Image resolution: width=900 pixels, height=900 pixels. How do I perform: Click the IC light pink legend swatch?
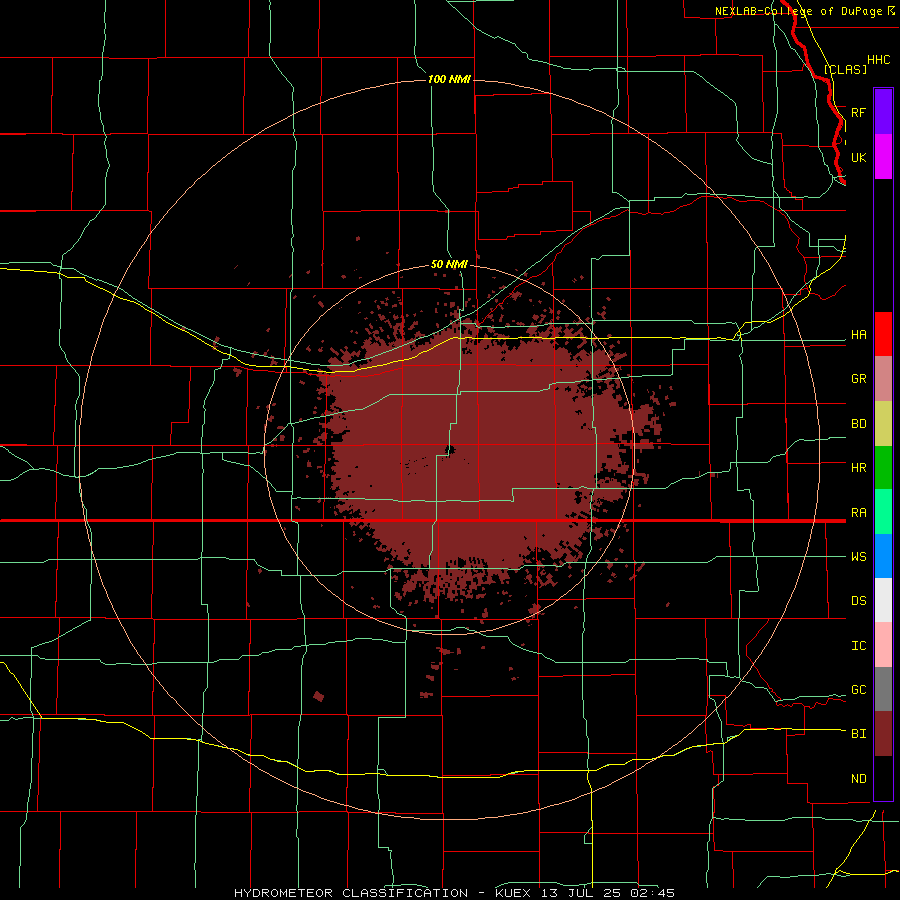(x=883, y=645)
